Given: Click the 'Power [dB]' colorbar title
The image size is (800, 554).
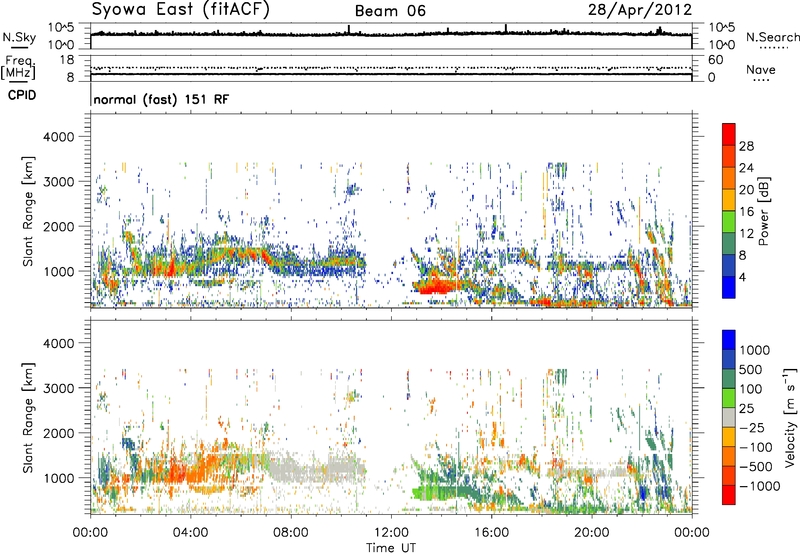Looking at the screenshot, I should [763, 211].
